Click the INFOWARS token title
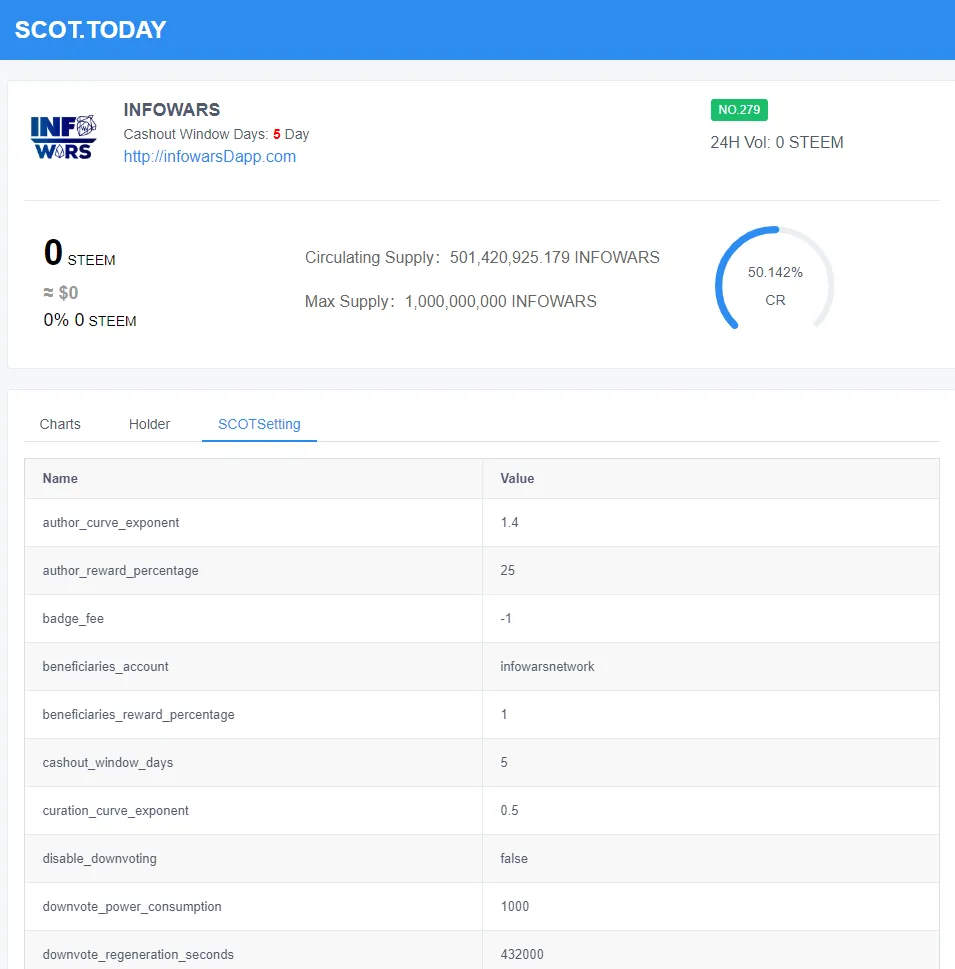Image resolution: width=955 pixels, height=969 pixels. [x=172, y=109]
